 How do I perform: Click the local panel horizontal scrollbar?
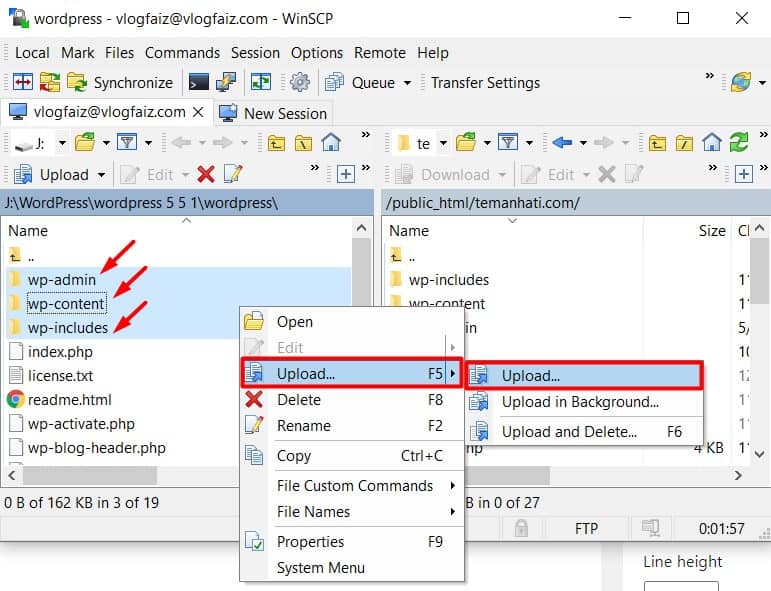point(90,475)
